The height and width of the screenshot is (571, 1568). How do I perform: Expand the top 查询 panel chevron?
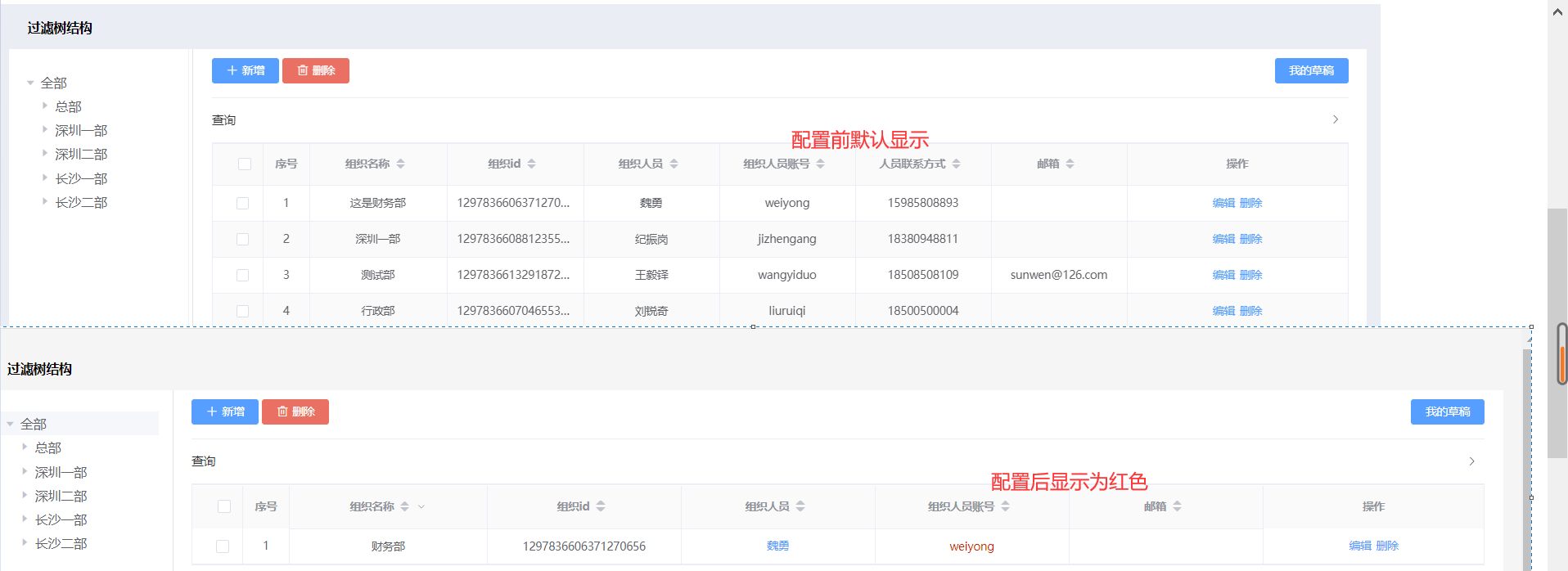[x=1335, y=119]
